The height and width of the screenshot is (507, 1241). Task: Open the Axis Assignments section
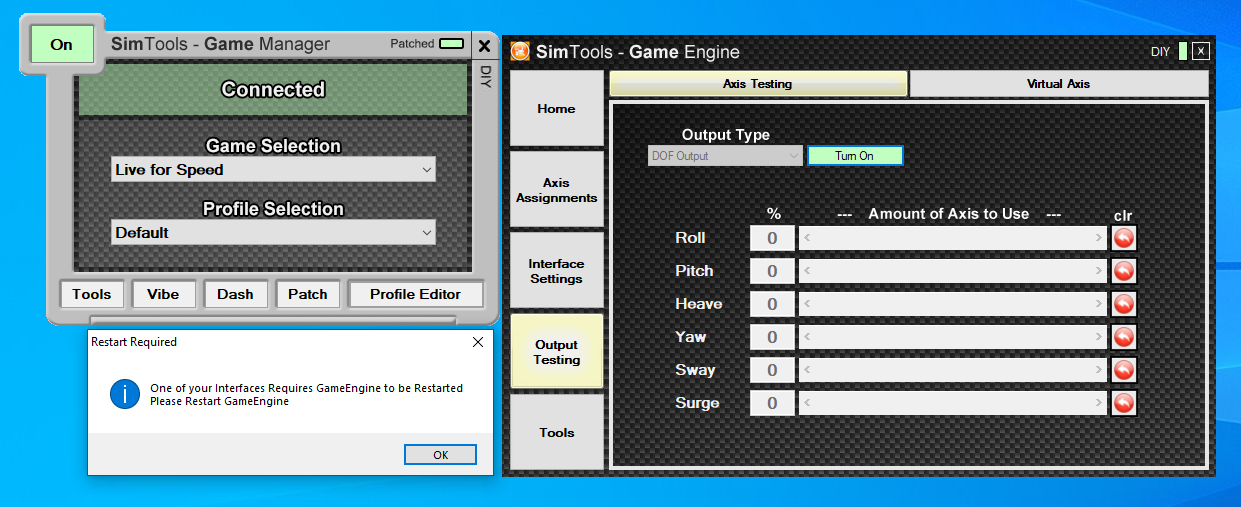coord(557,190)
